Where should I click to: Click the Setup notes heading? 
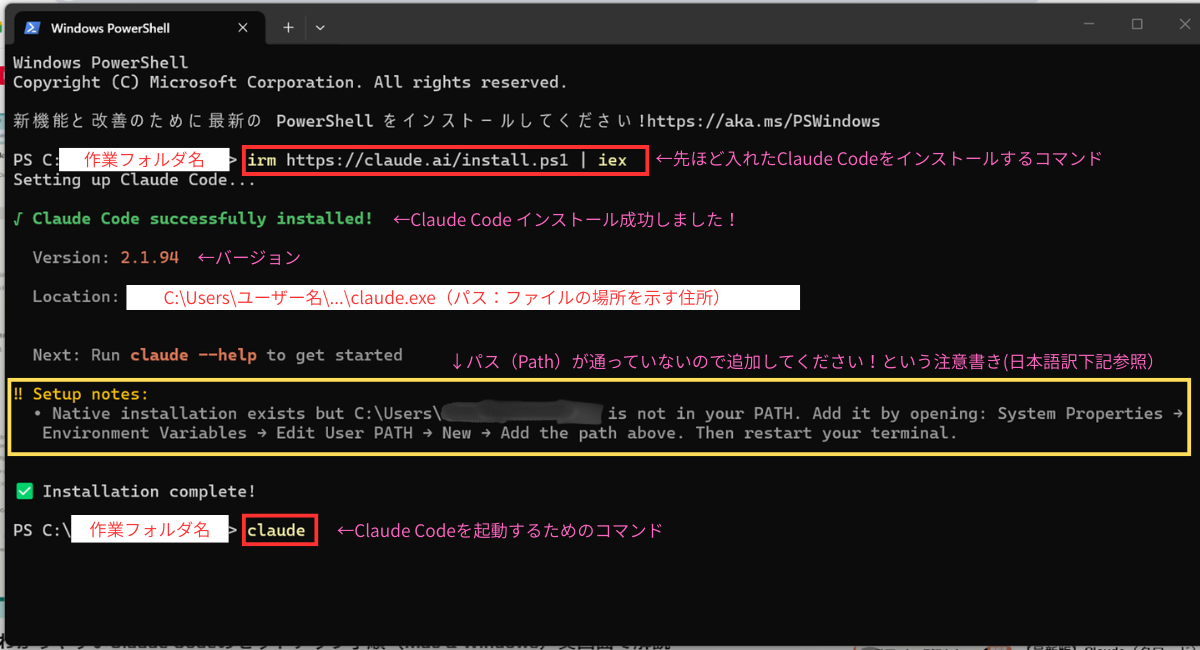[x=90, y=394]
